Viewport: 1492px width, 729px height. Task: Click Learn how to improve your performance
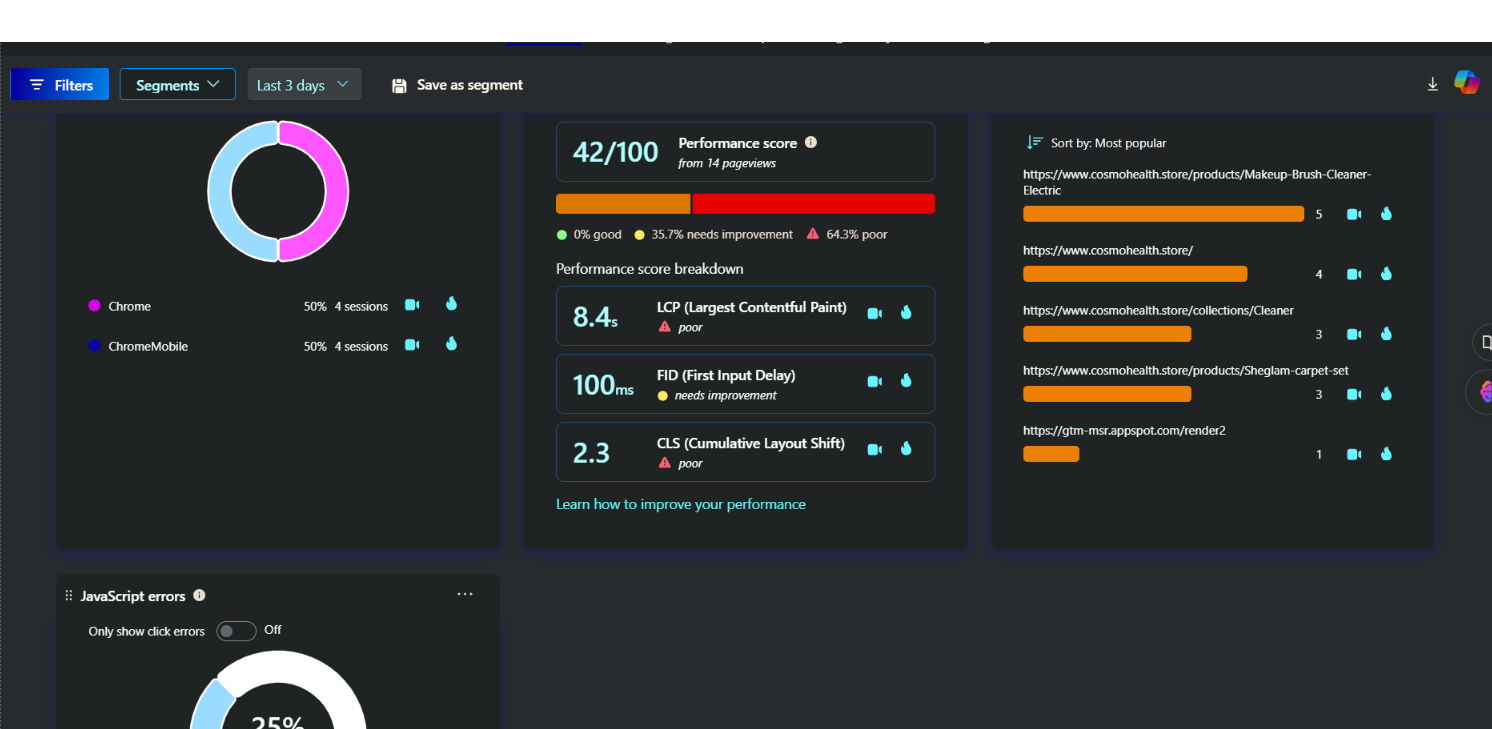point(681,504)
